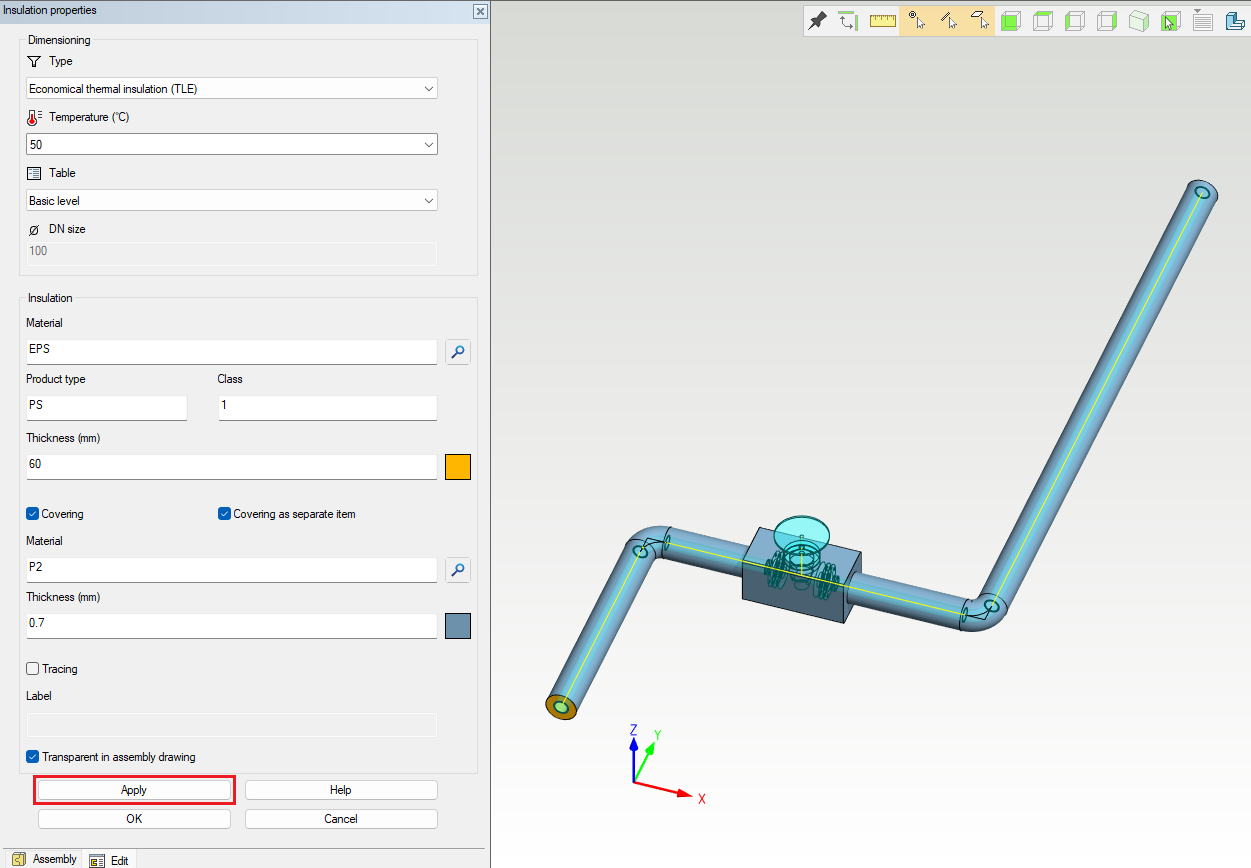
Task: Toggle the edge selection cursor tool
Action: point(947,21)
